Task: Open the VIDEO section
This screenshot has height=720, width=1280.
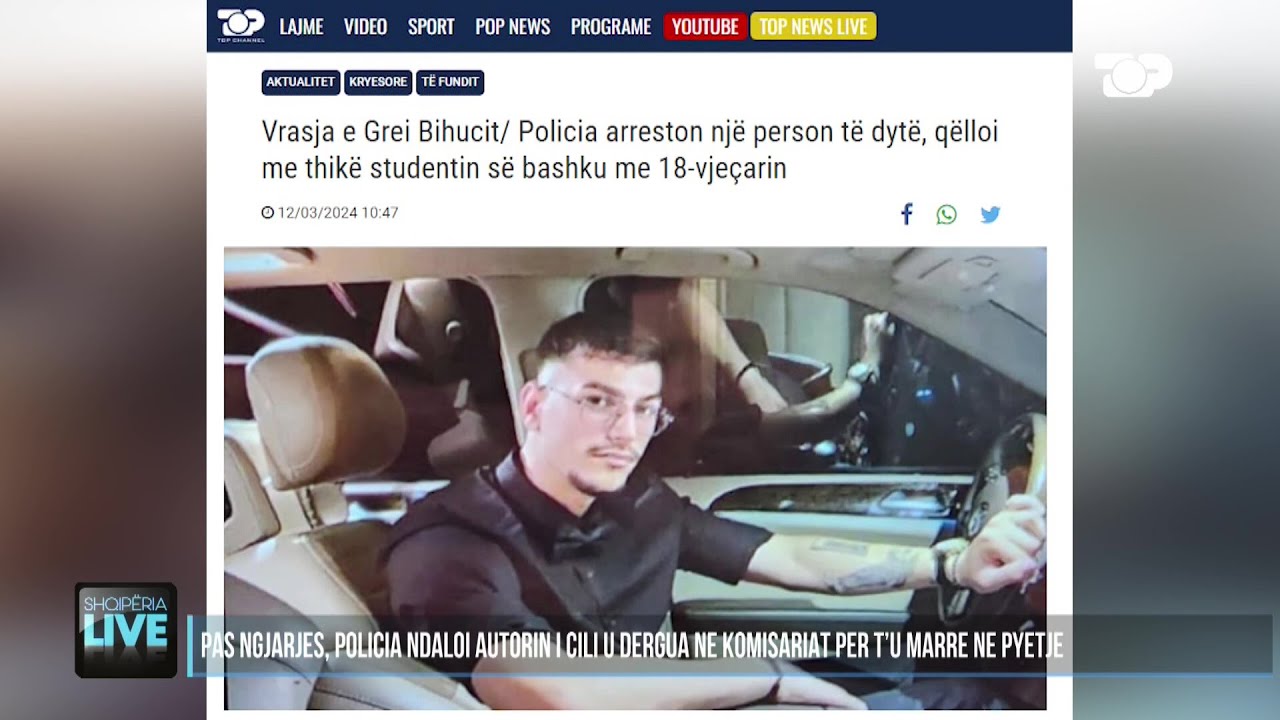Action: [365, 27]
